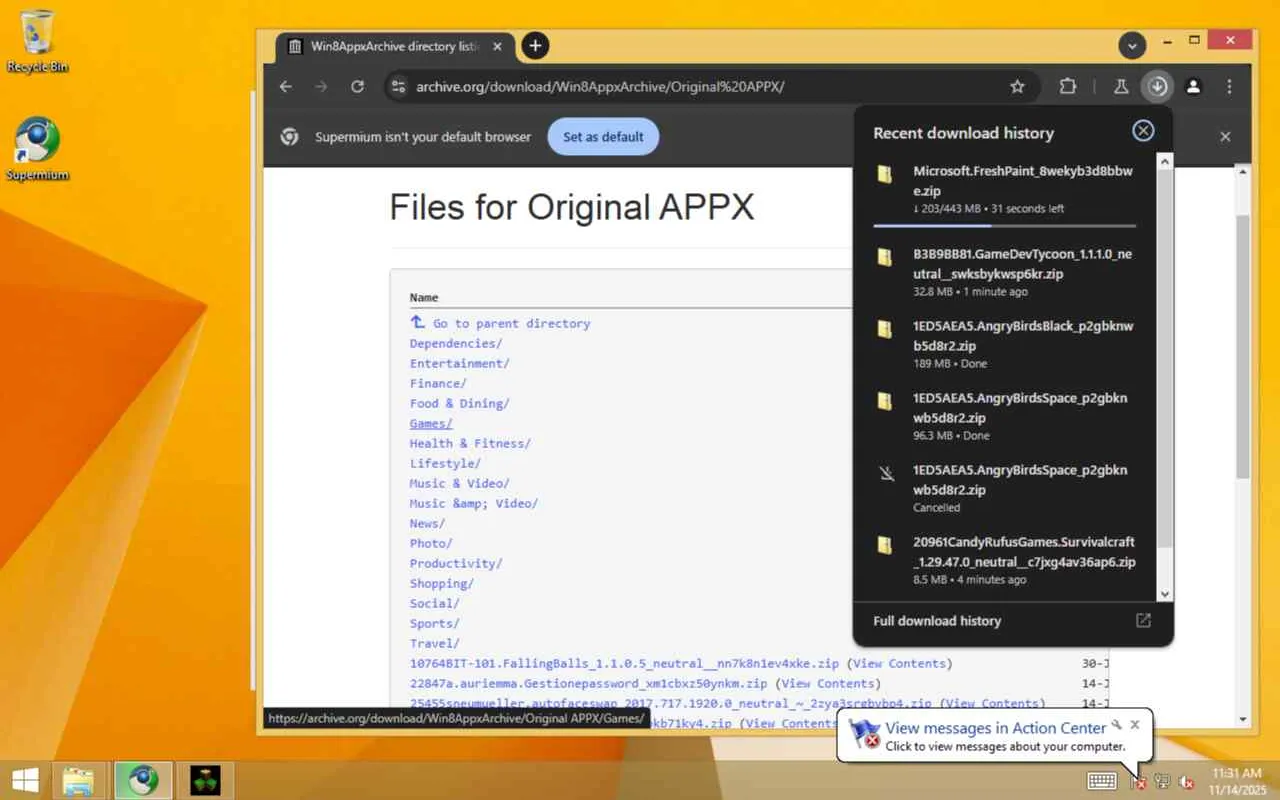Screen dimensions: 1280x800
Task: Expand the tab search dropdown
Action: pyautogui.click(x=1132, y=46)
